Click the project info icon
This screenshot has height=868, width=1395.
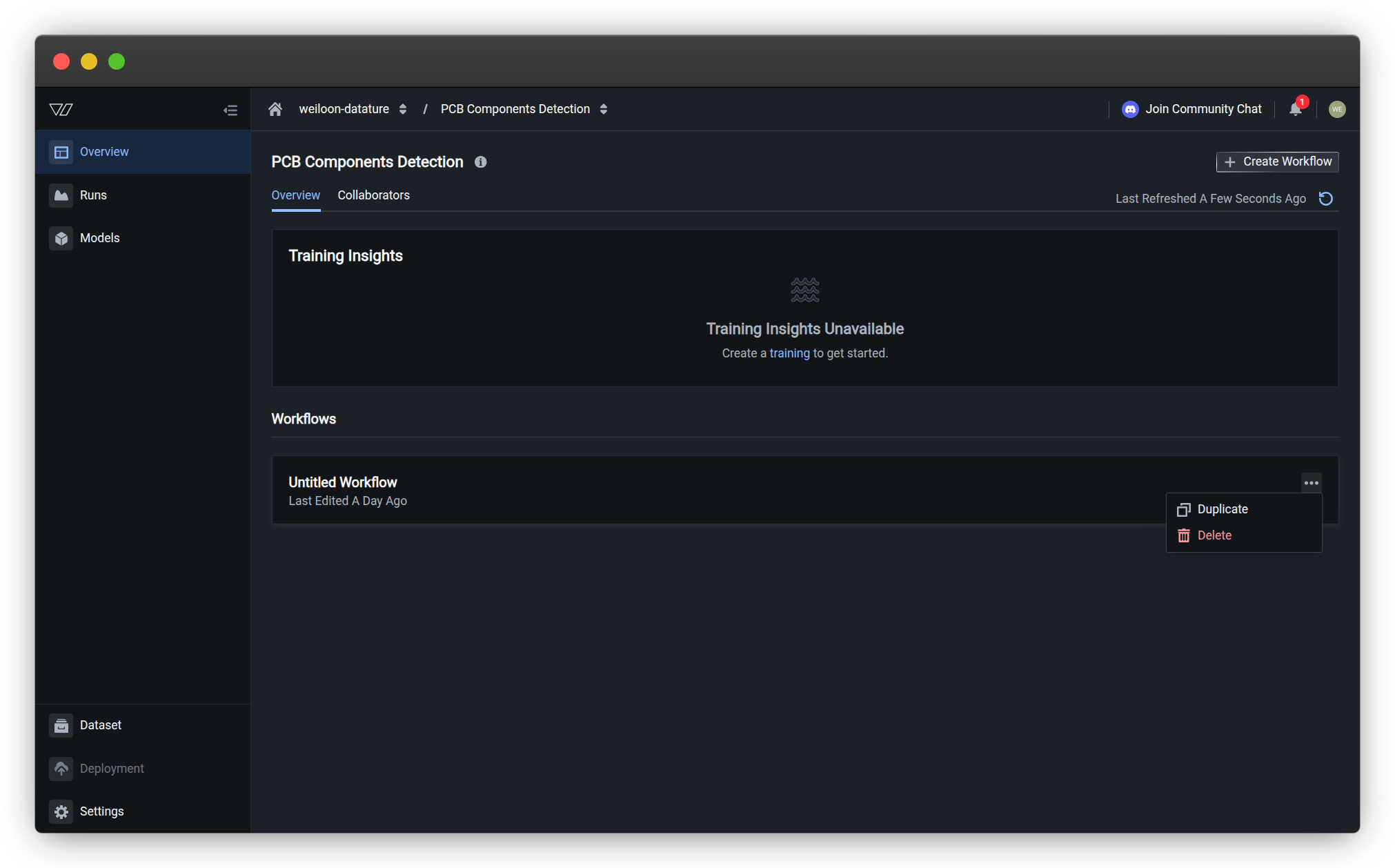(x=481, y=162)
